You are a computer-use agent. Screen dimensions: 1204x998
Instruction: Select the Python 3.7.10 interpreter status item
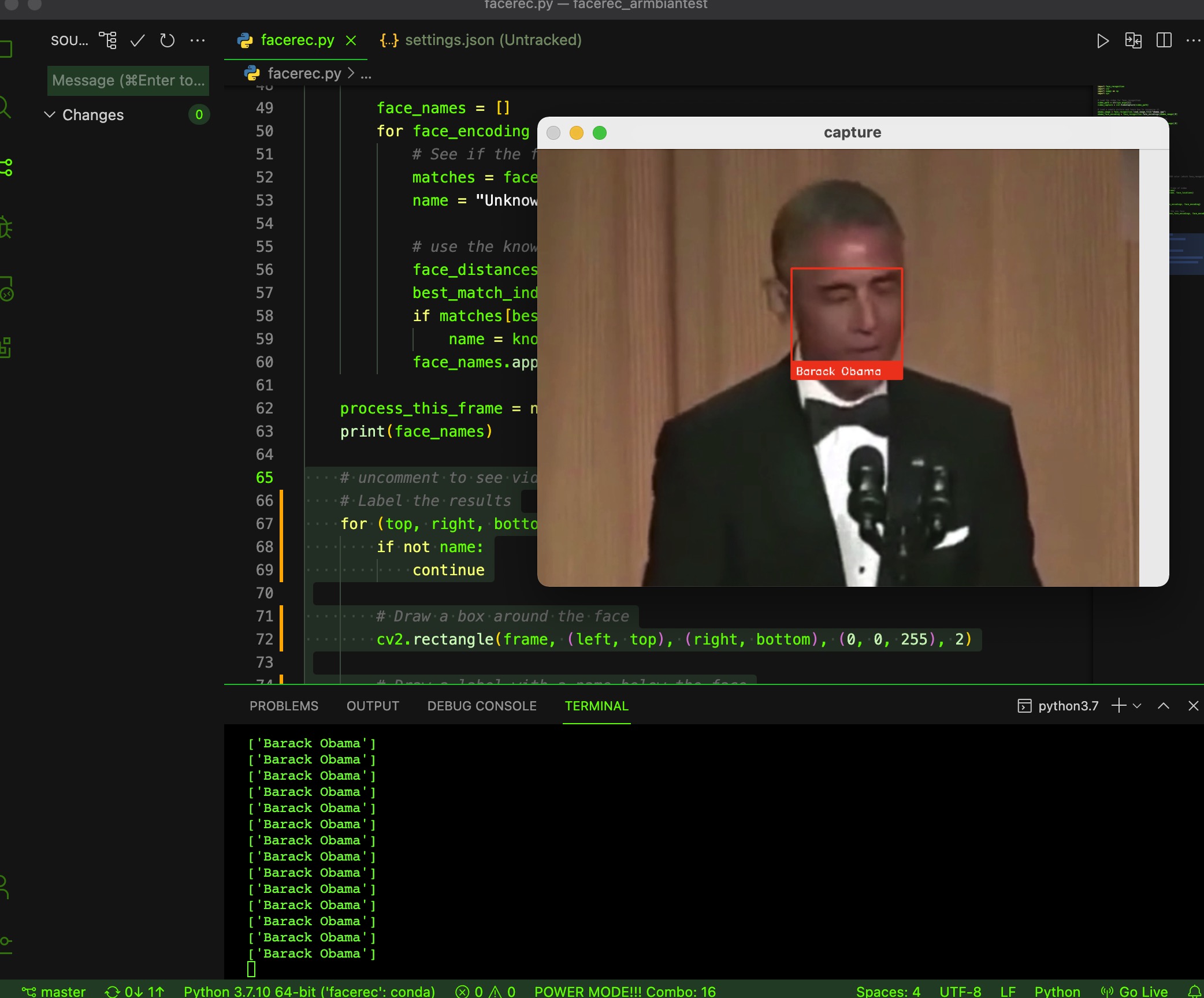tap(309, 991)
